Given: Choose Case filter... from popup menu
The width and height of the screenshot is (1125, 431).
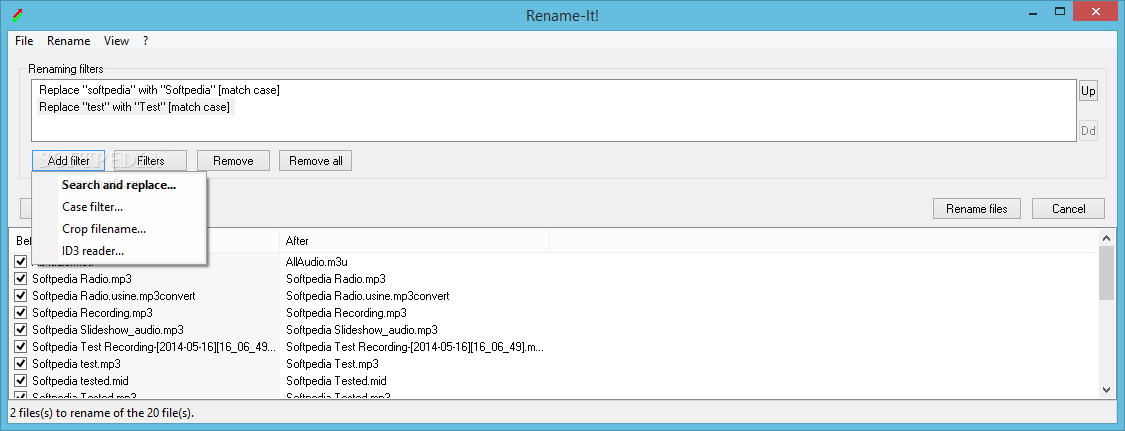Looking at the screenshot, I should click(119, 207).
